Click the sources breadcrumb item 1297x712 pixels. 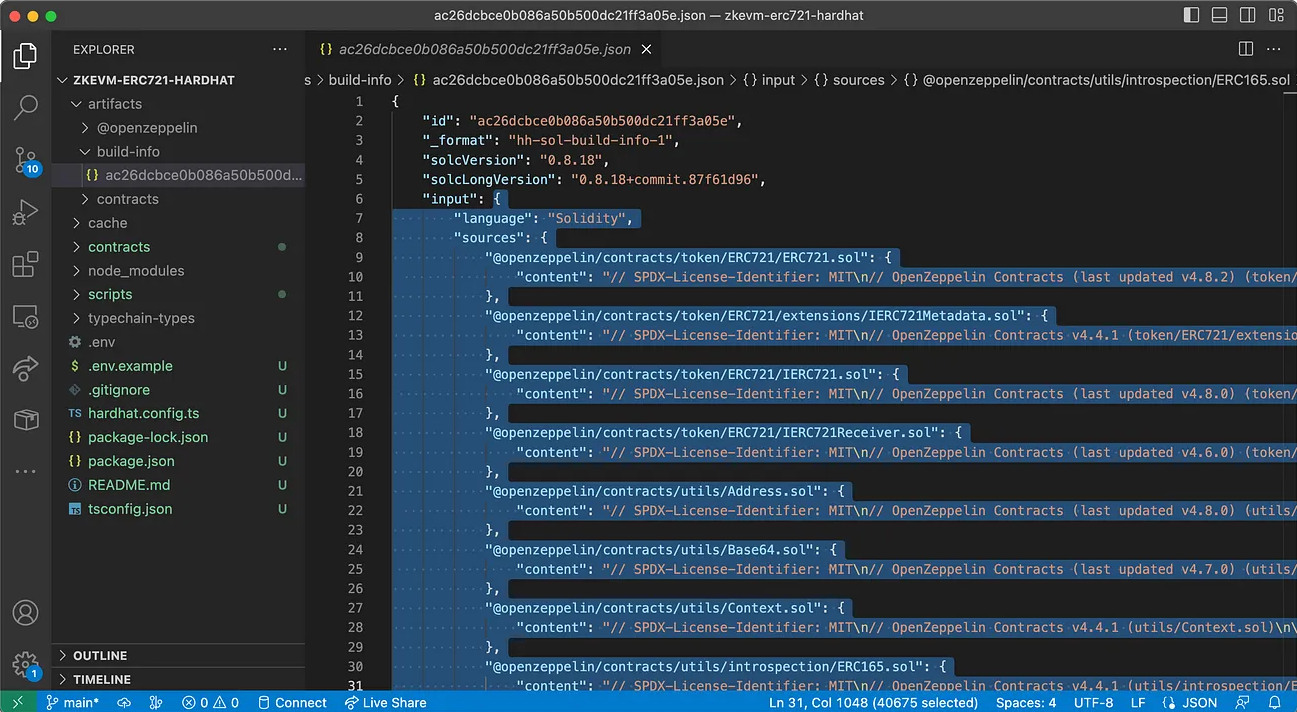(858, 80)
